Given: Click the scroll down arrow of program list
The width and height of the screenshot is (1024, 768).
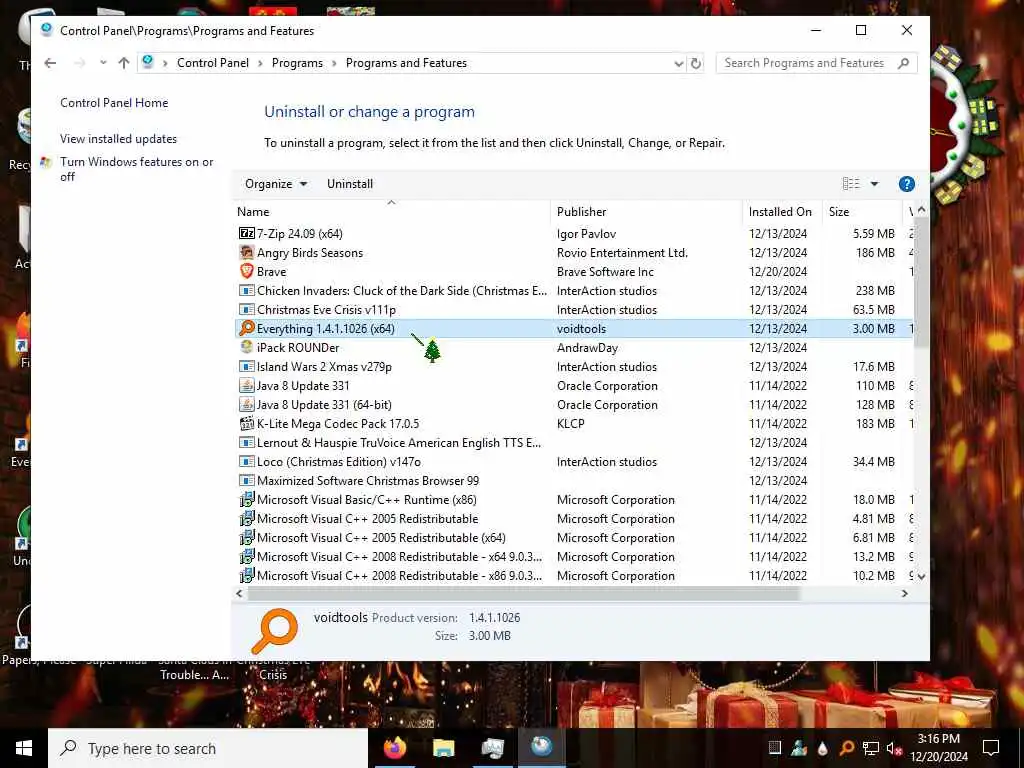Looking at the screenshot, I should coord(921,577).
